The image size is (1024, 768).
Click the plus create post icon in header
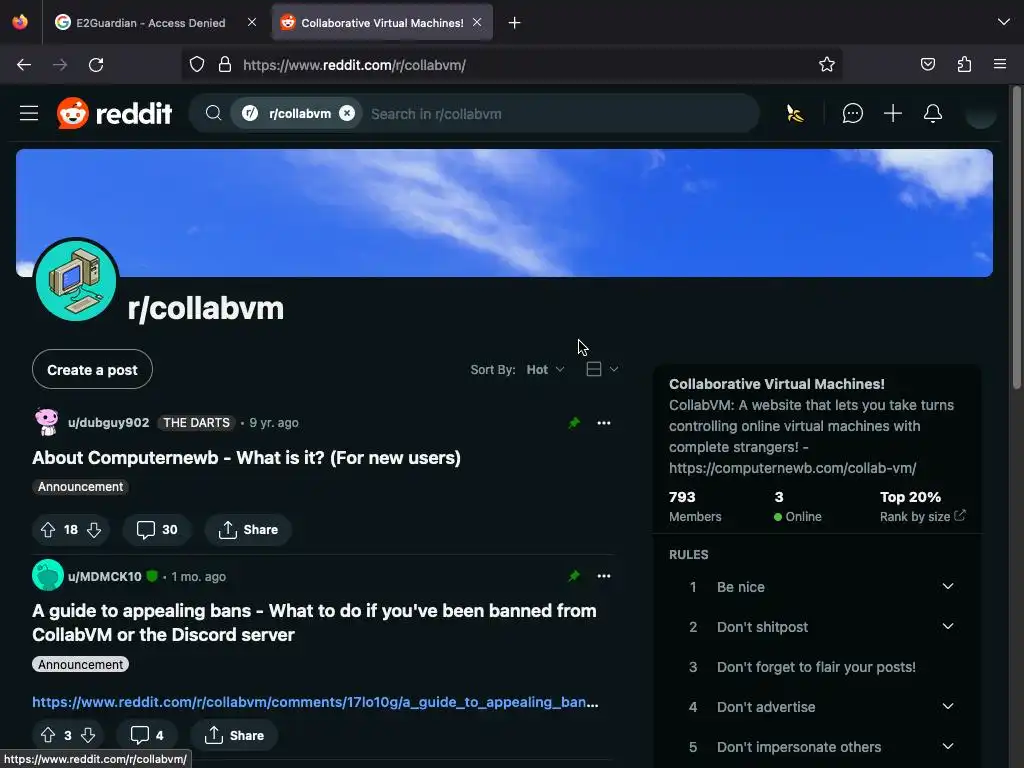[893, 114]
